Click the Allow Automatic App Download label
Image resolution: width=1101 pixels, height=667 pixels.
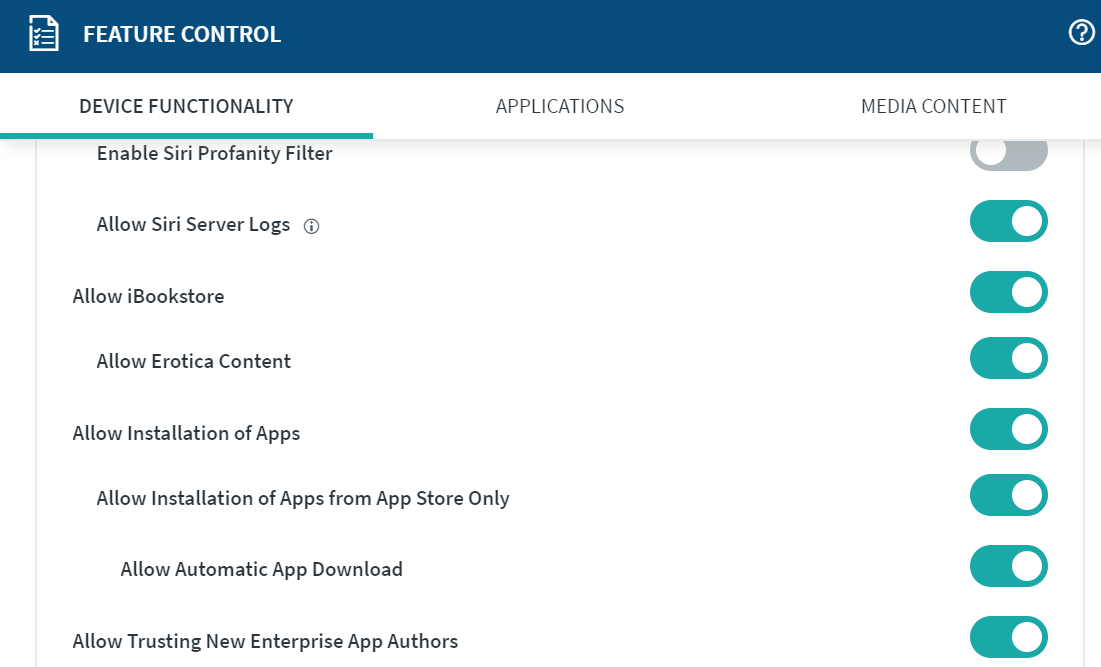(261, 569)
